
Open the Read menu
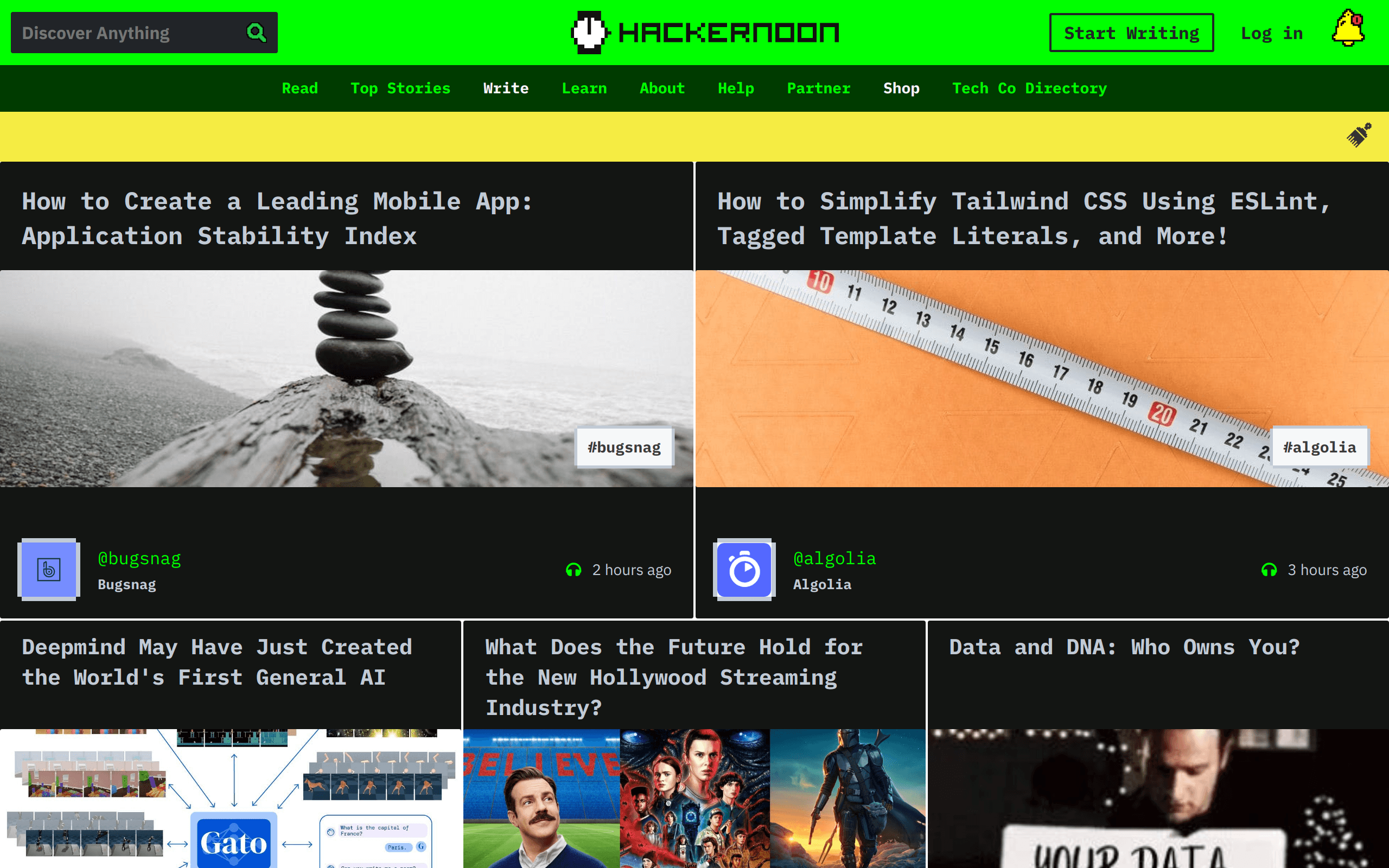[300, 88]
